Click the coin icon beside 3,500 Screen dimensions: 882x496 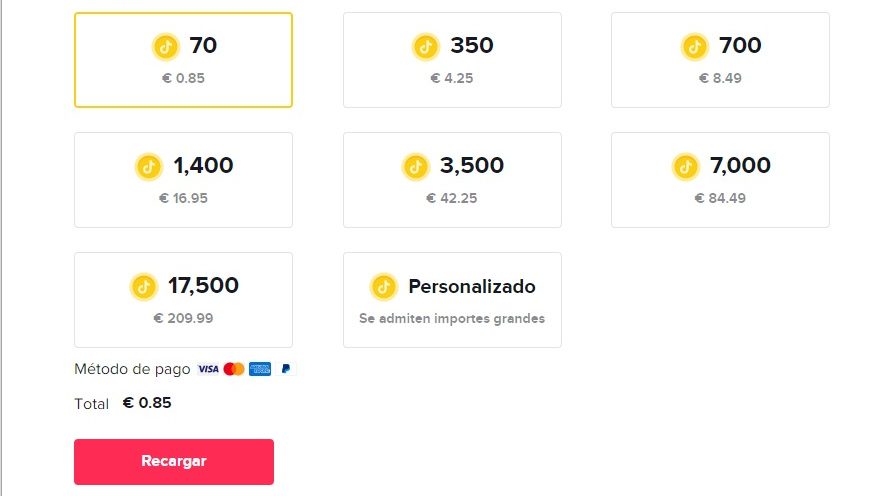coord(416,166)
